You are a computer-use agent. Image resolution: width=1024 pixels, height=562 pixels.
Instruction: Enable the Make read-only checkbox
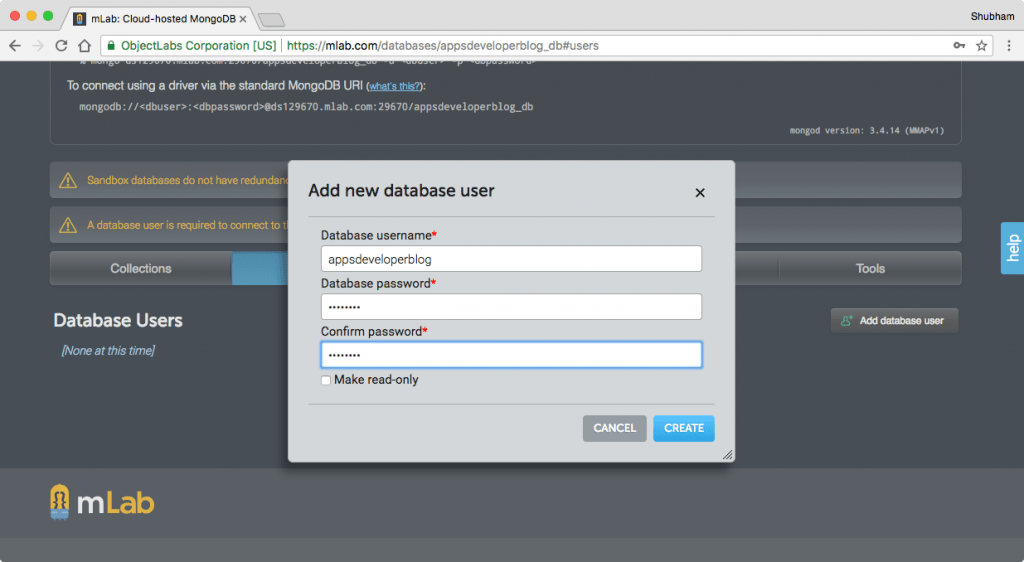click(326, 381)
